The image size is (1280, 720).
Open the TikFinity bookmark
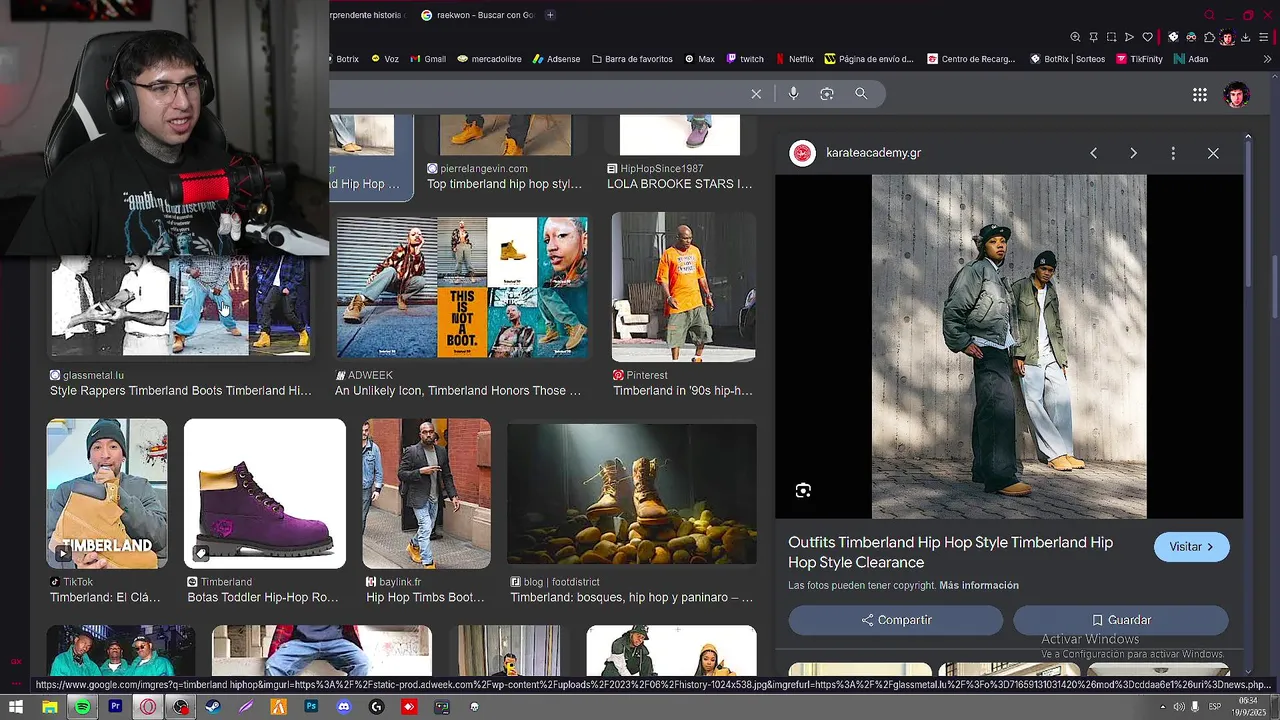(1139, 59)
